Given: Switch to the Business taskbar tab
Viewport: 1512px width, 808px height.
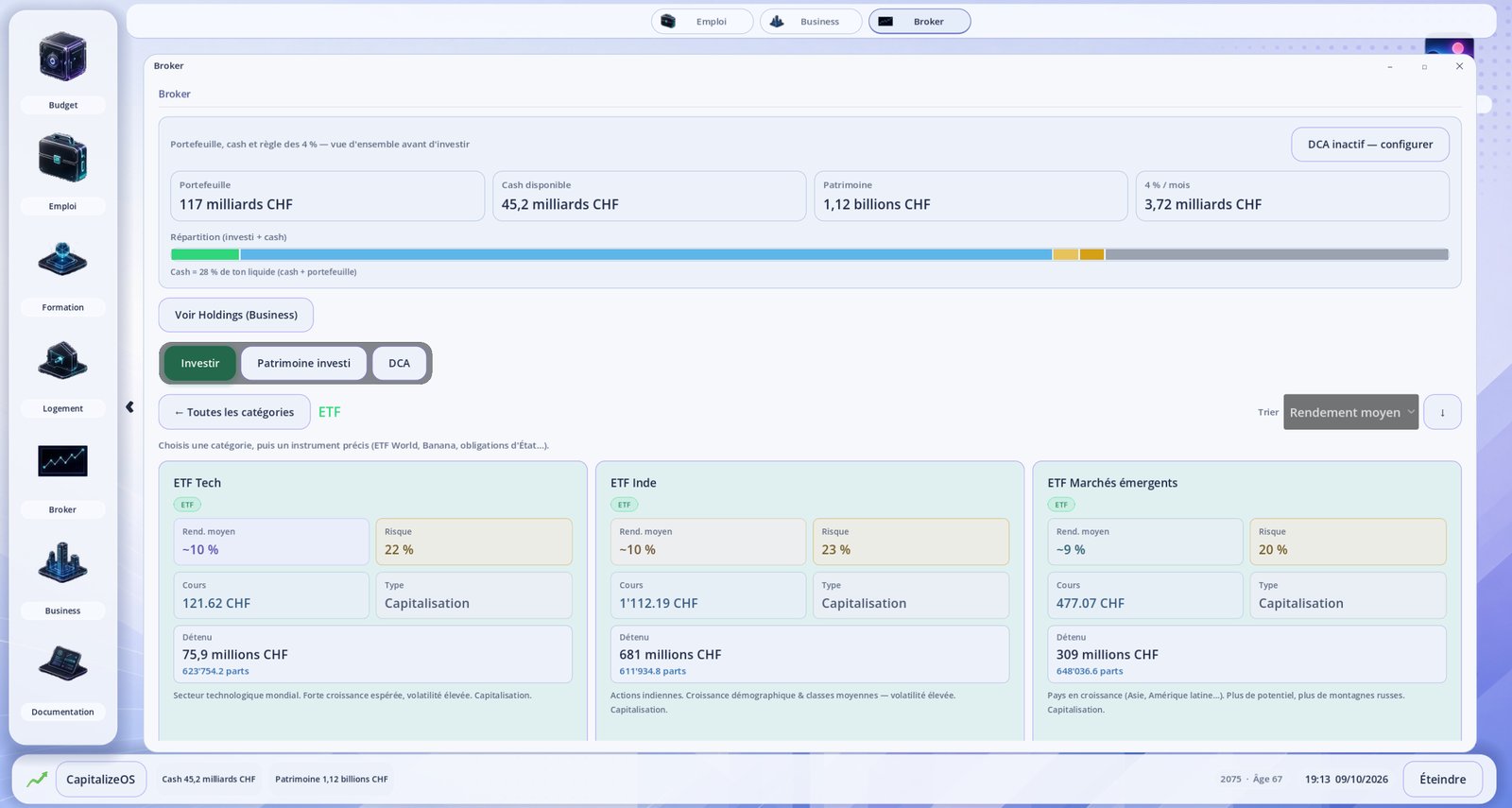Looking at the screenshot, I should point(811,22).
